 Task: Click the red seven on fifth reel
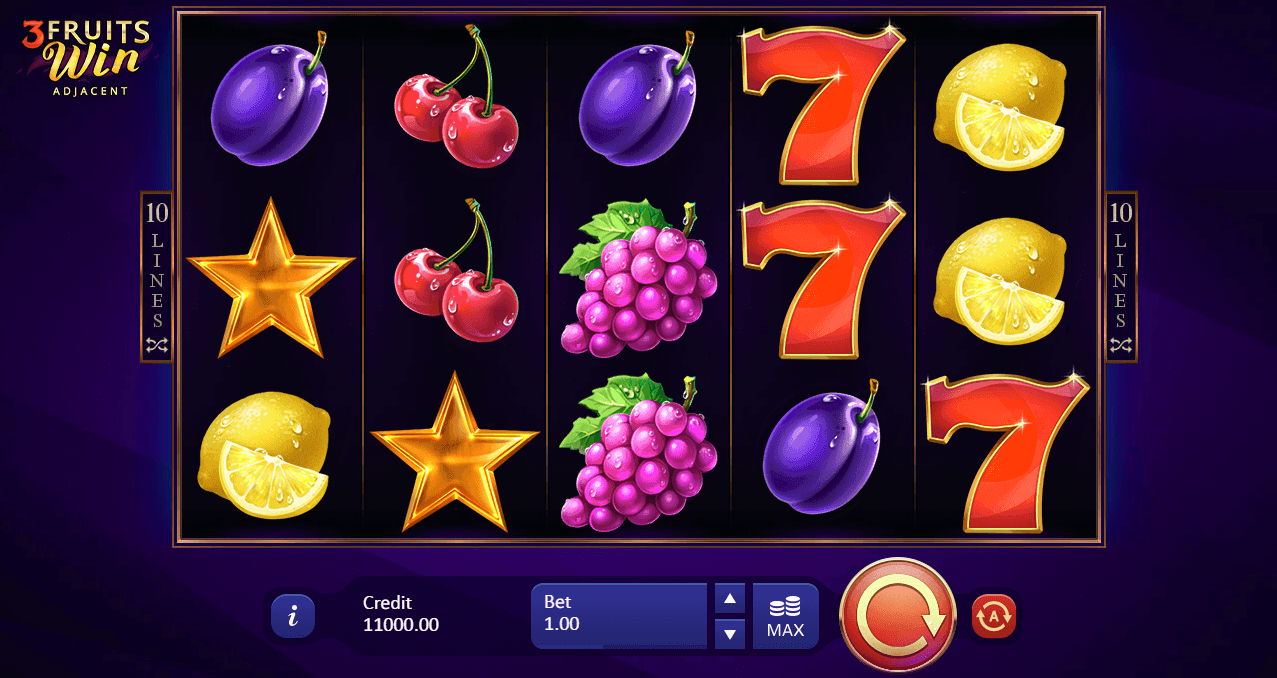coord(1007,453)
